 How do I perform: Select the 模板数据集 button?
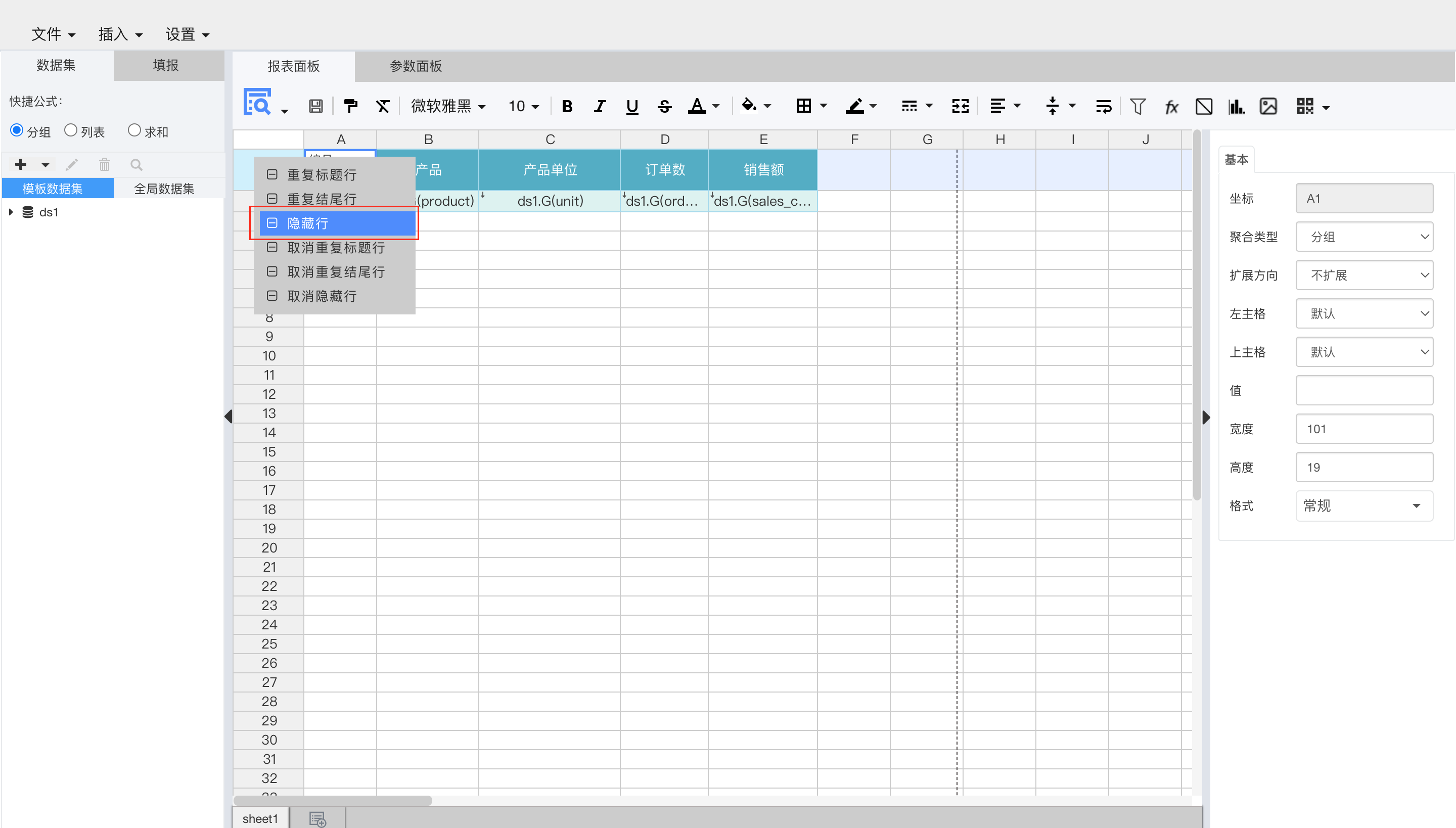click(58, 188)
